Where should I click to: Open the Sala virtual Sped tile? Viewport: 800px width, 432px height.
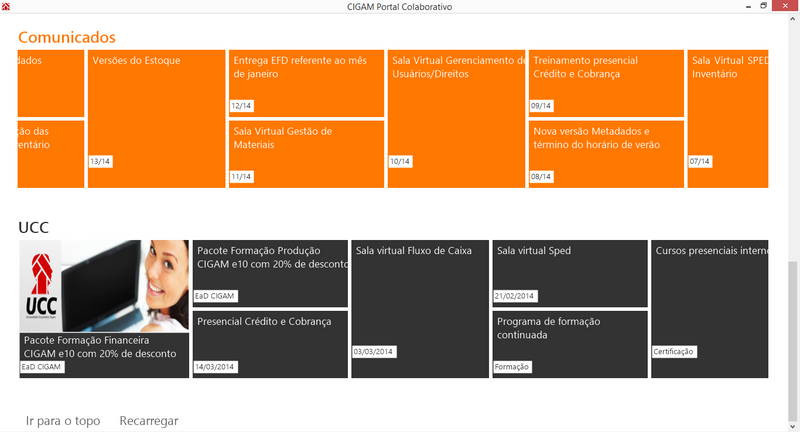coord(569,273)
